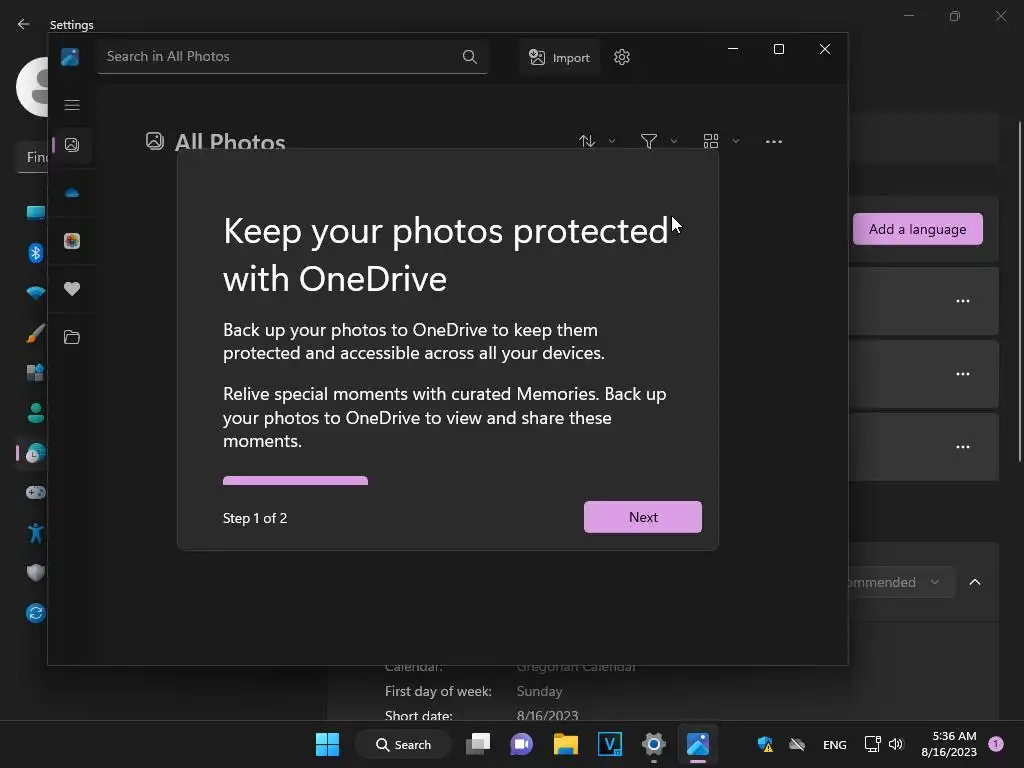
Task: Click the Photos app logo icon
Action: tap(70, 57)
